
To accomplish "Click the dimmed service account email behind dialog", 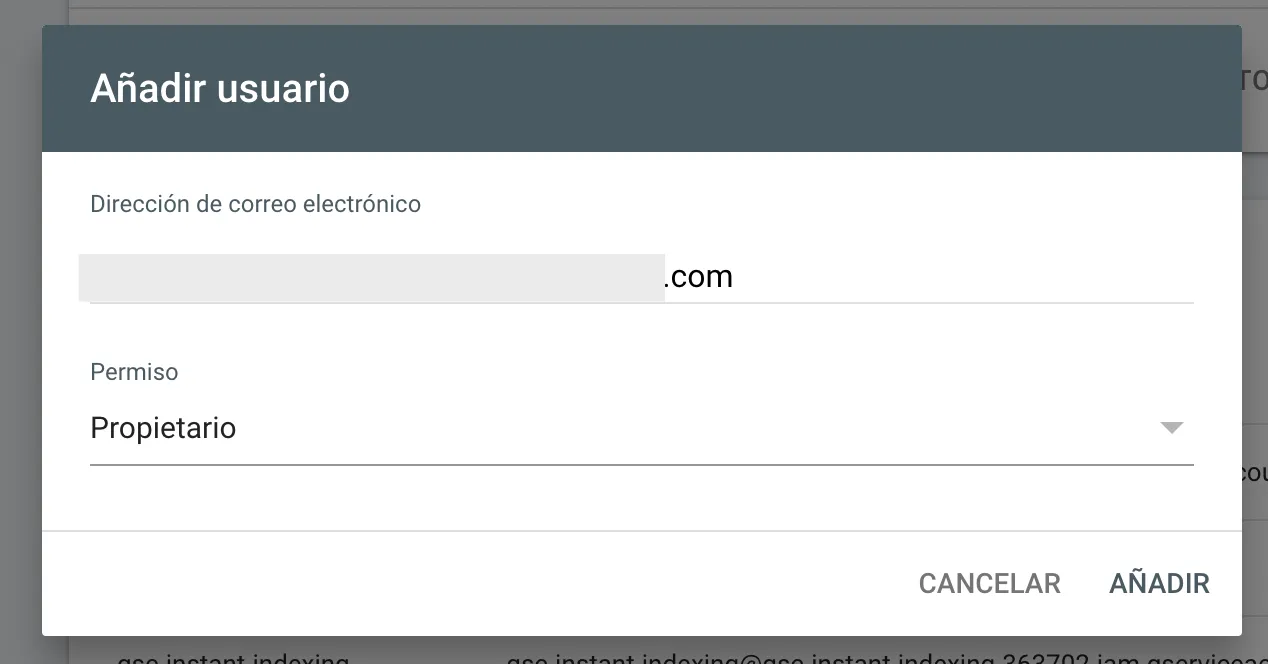I will (x=880, y=658).
